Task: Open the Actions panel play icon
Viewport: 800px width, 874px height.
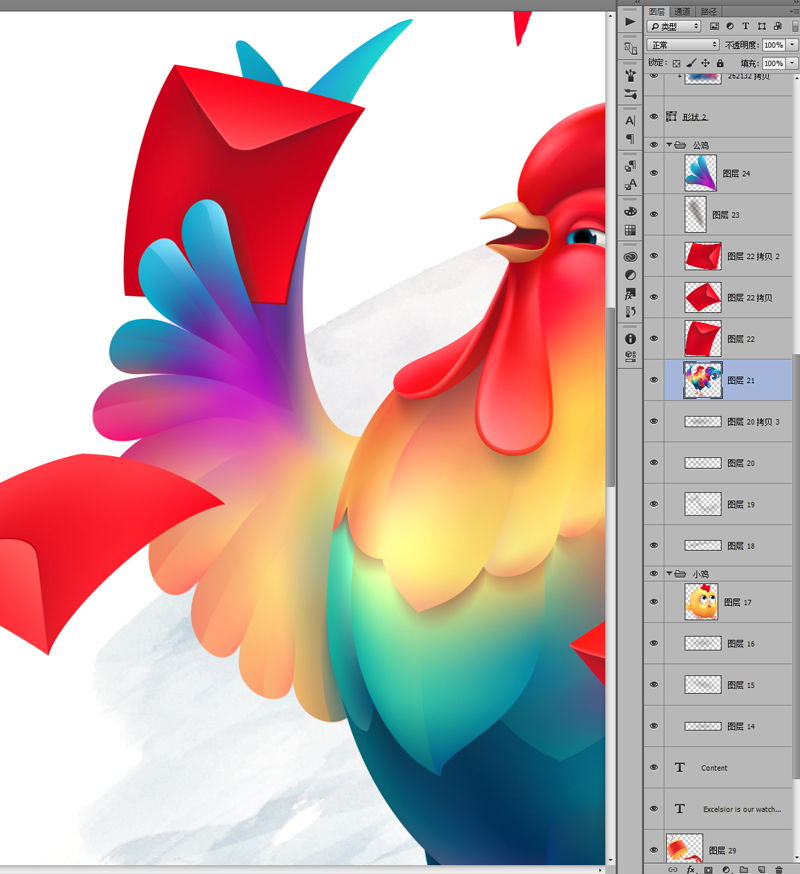Action: (x=630, y=22)
